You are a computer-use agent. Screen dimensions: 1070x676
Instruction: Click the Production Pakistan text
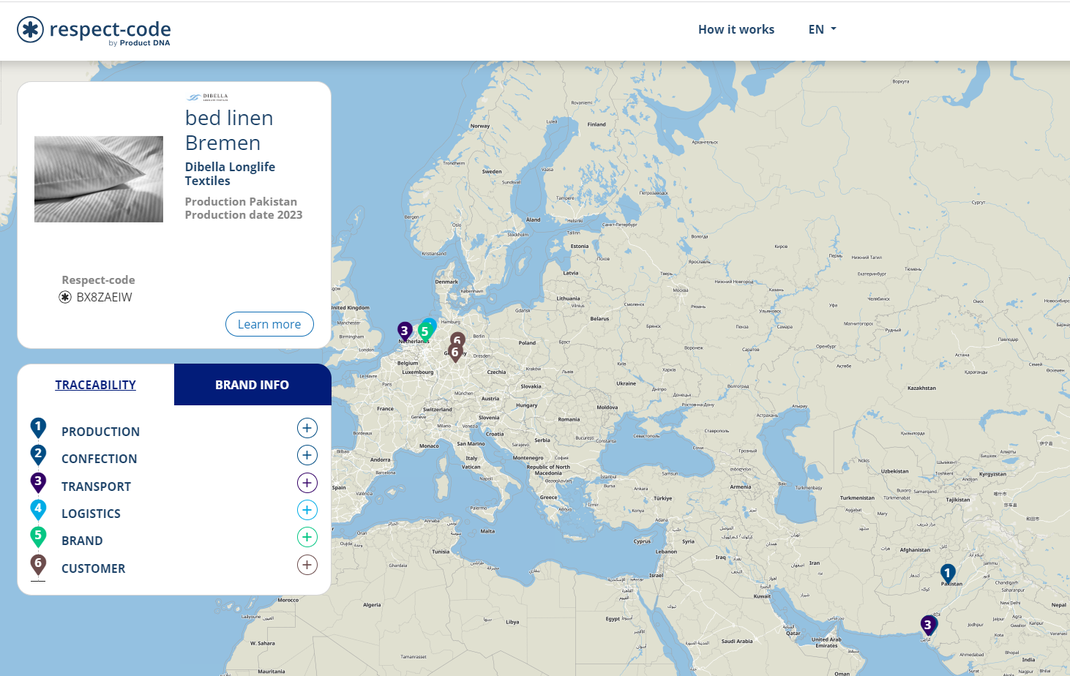point(241,202)
